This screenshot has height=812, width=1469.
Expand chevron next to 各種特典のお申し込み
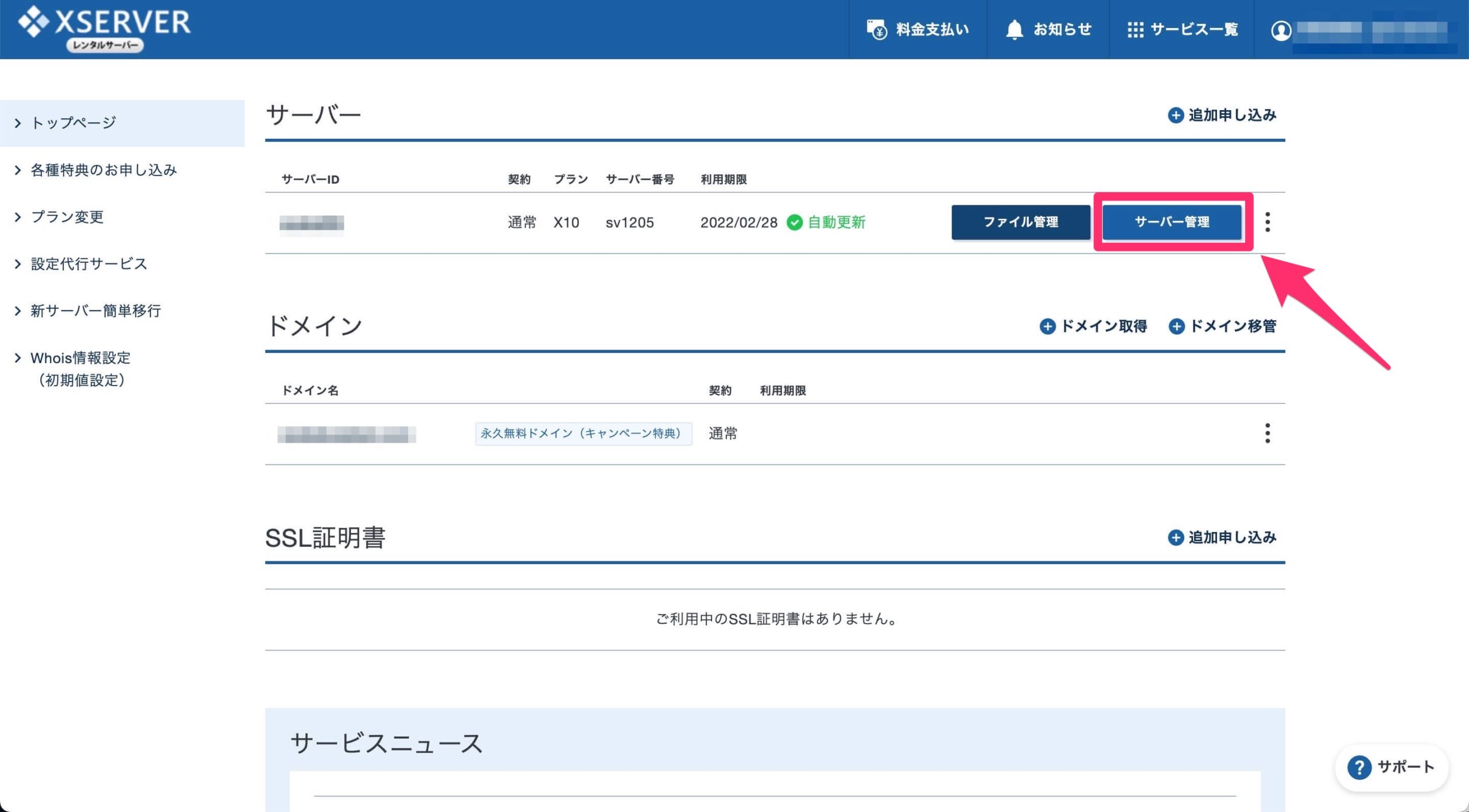point(18,170)
